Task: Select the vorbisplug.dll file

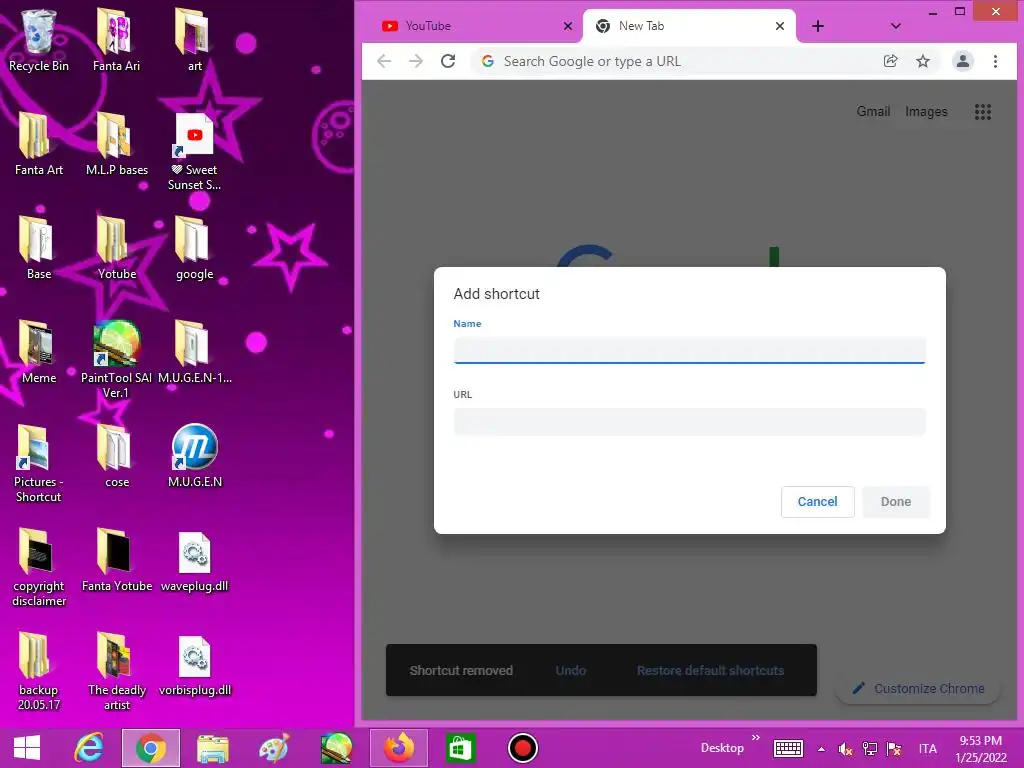Action: click(195, 664)
